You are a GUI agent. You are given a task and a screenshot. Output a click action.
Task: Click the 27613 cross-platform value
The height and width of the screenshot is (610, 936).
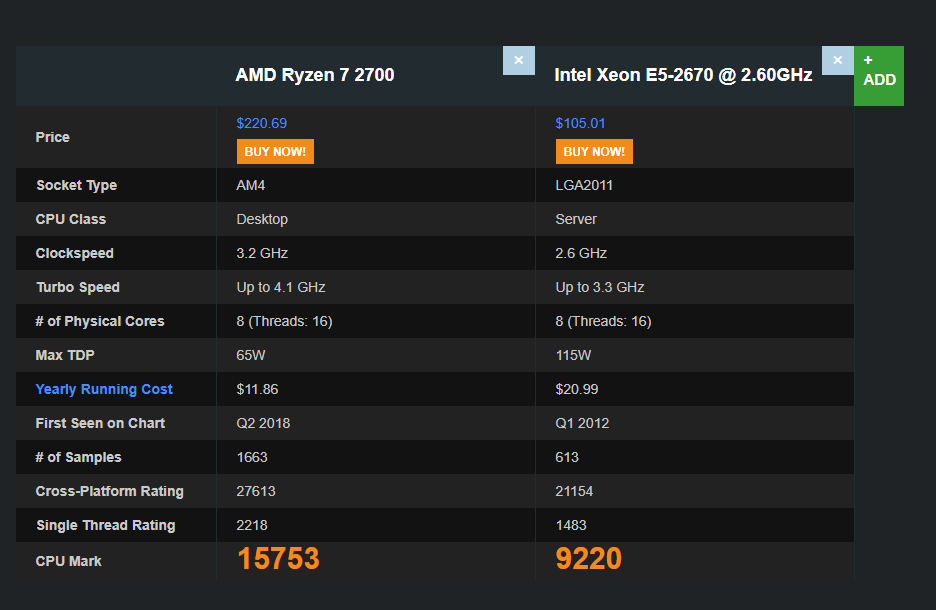[x=256, y=492]
